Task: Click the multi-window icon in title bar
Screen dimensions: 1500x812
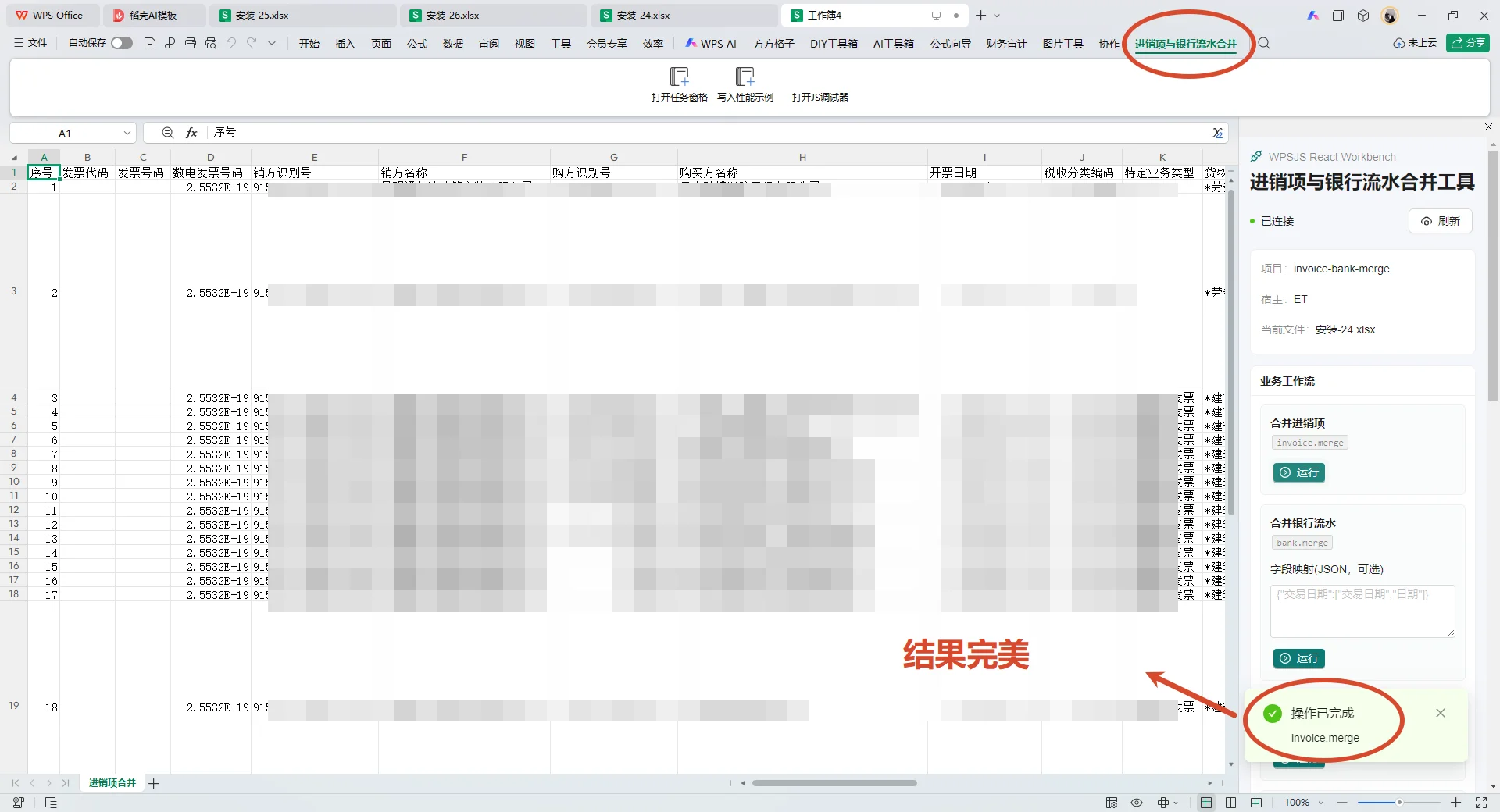Action: click(1338, 16)
